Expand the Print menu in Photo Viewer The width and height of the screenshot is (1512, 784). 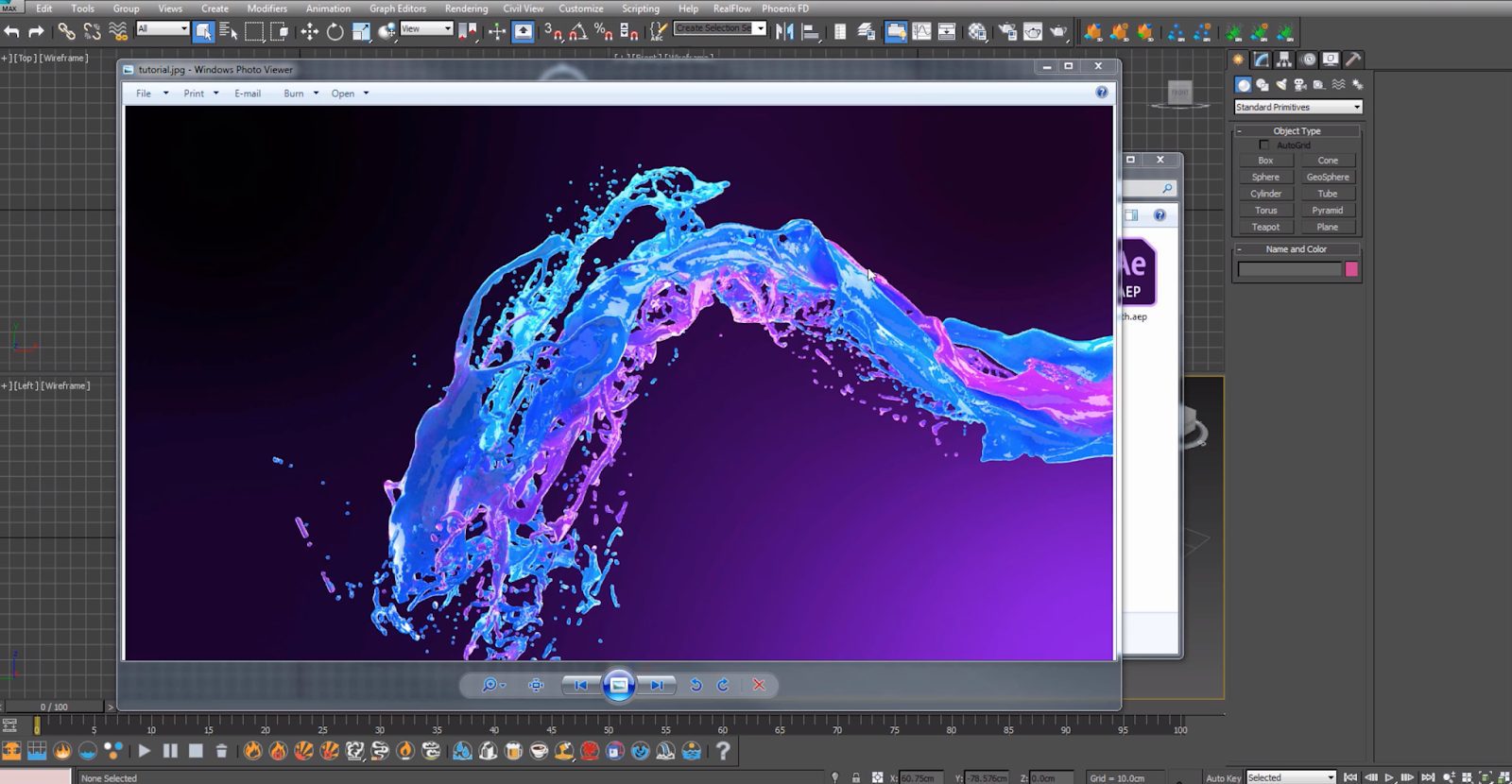pyautogui.click(x=201, y=94)
